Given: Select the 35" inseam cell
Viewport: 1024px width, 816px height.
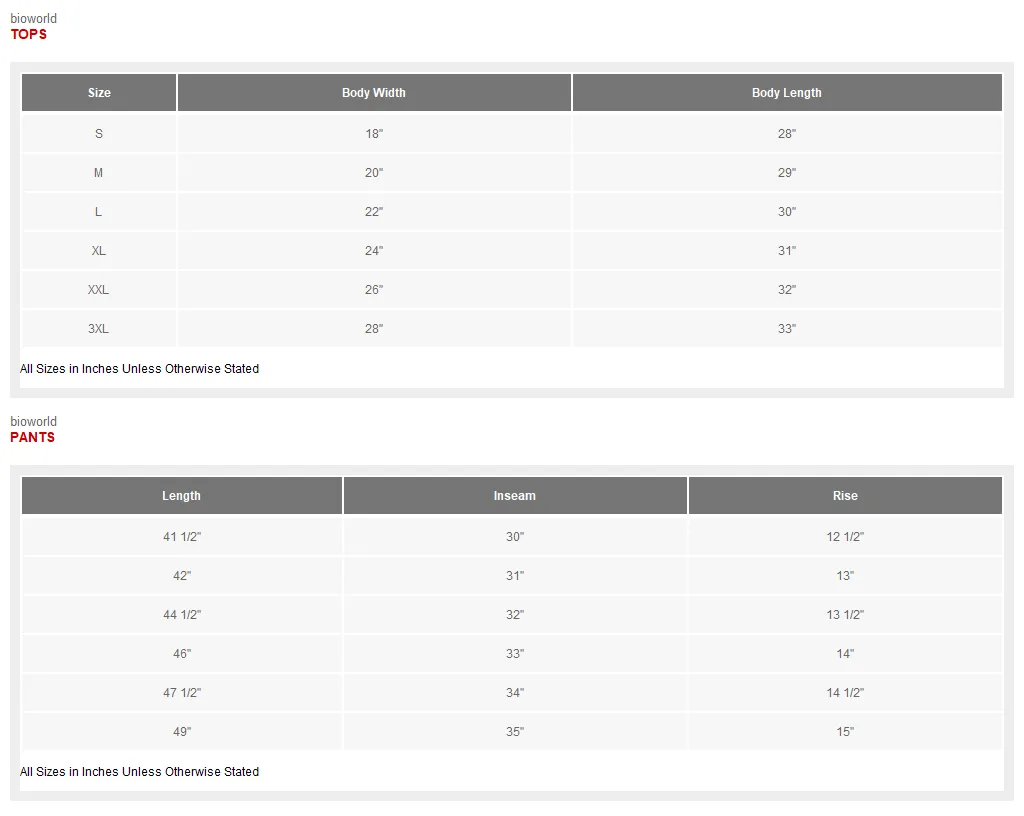Looking at the screenshot, I should pos(515,732).
